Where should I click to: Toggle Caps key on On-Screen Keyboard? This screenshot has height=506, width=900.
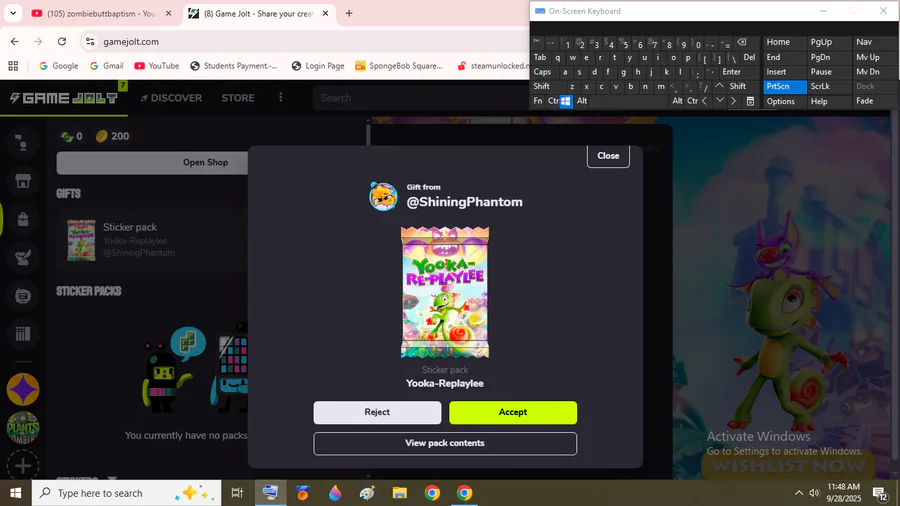pos(542,72)
